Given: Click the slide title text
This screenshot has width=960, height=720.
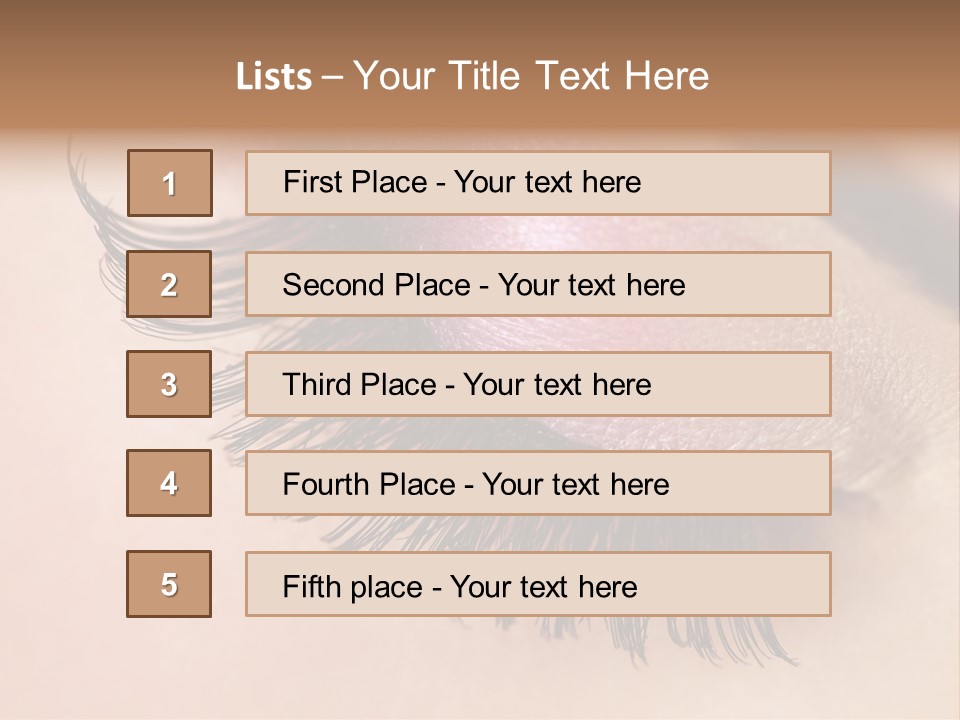Looking at the screenshot, I should [473, 76].
